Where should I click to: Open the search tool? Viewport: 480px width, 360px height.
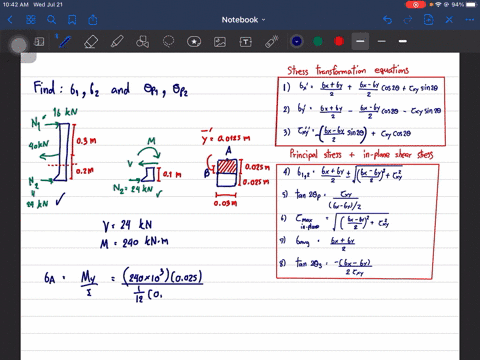pos(51,20)
